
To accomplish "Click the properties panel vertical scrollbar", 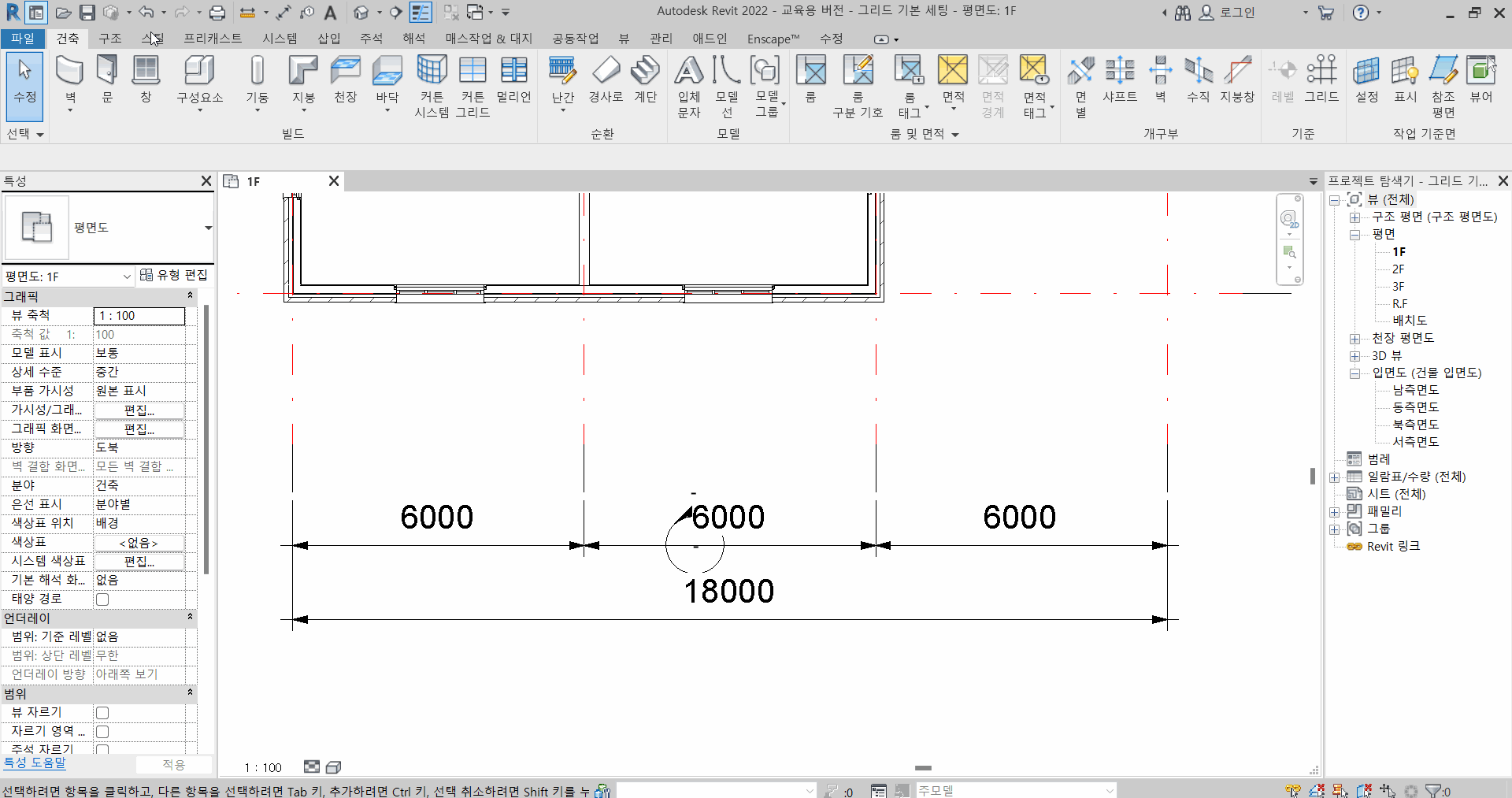I will (206, 440).
